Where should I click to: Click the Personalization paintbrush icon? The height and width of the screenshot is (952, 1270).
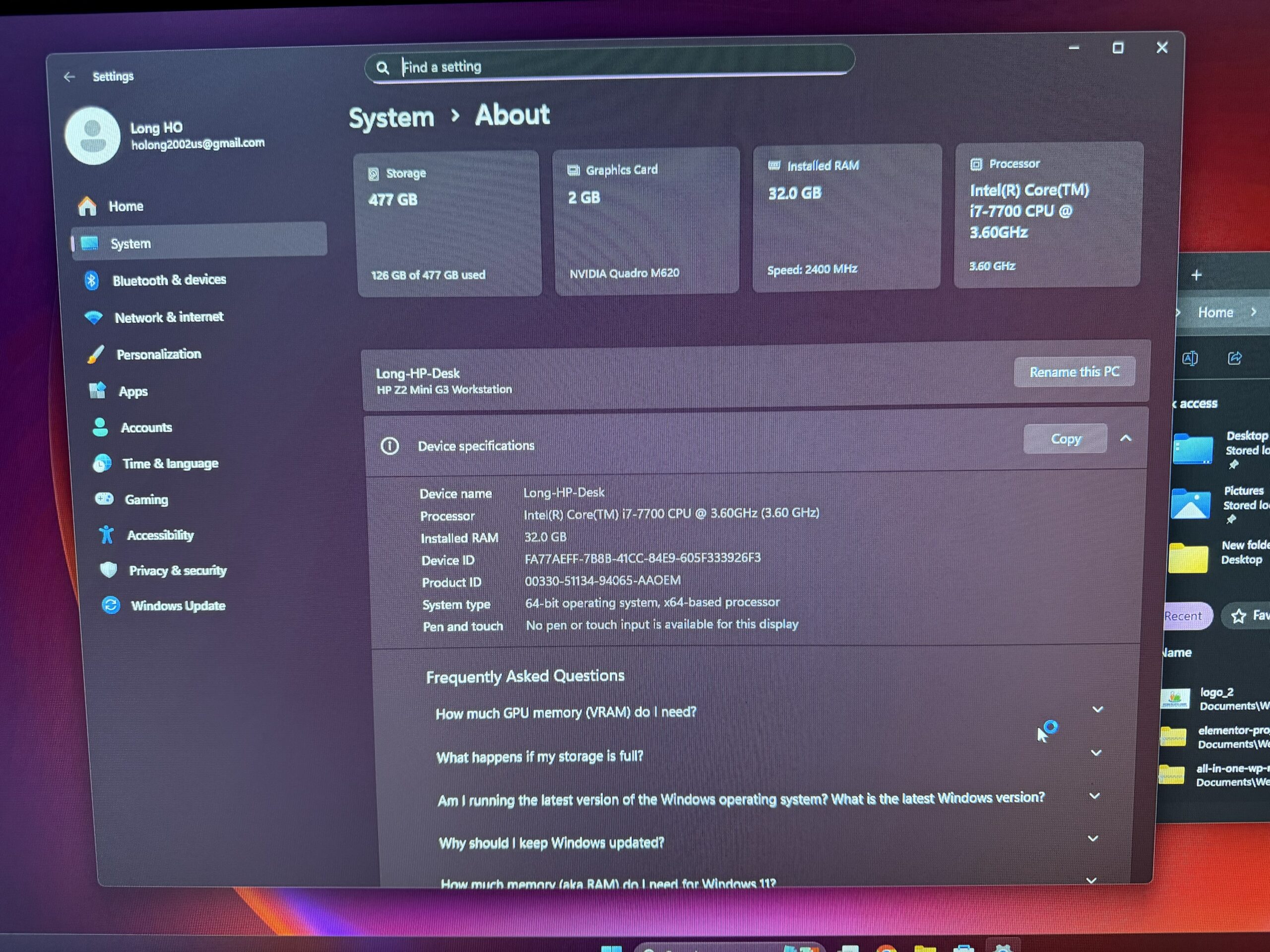[x=95, y=355]
